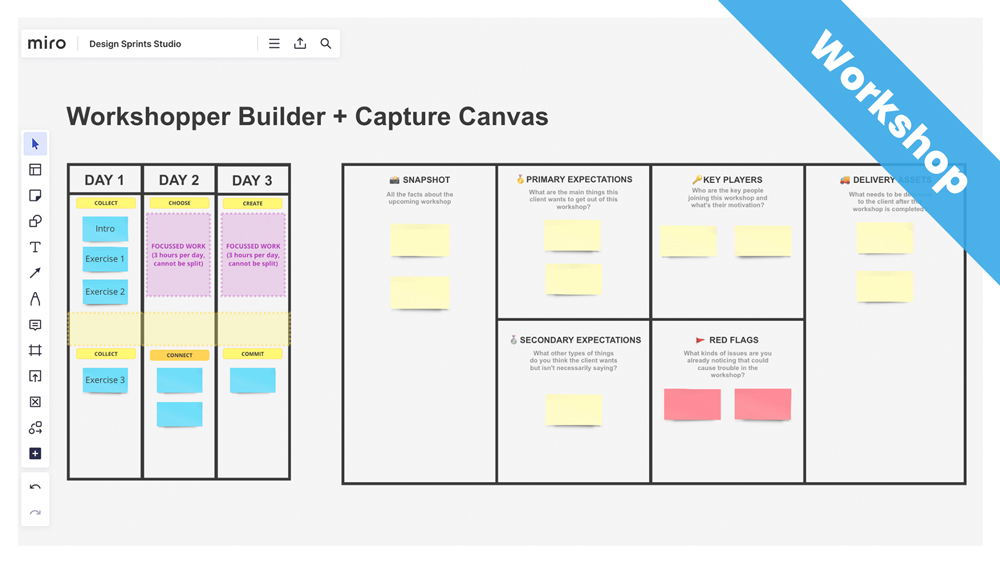Click the Upload tool in sidebar

pos(35,377)
